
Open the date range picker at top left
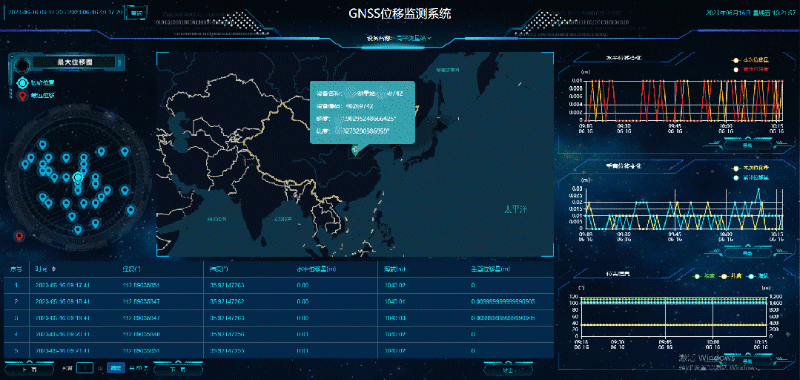click(x=64, y=13)
